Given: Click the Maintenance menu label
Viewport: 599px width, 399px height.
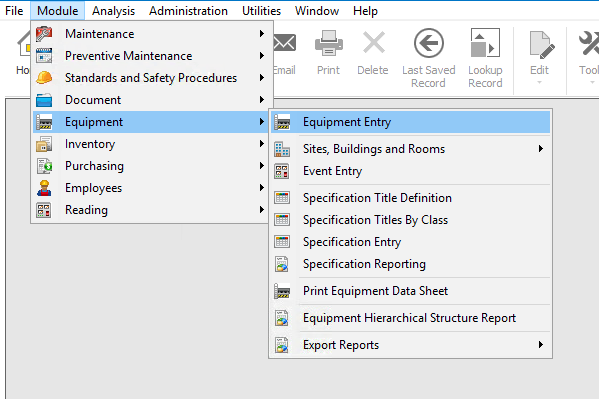Looking at the screenshot, I should click(100, 34).
